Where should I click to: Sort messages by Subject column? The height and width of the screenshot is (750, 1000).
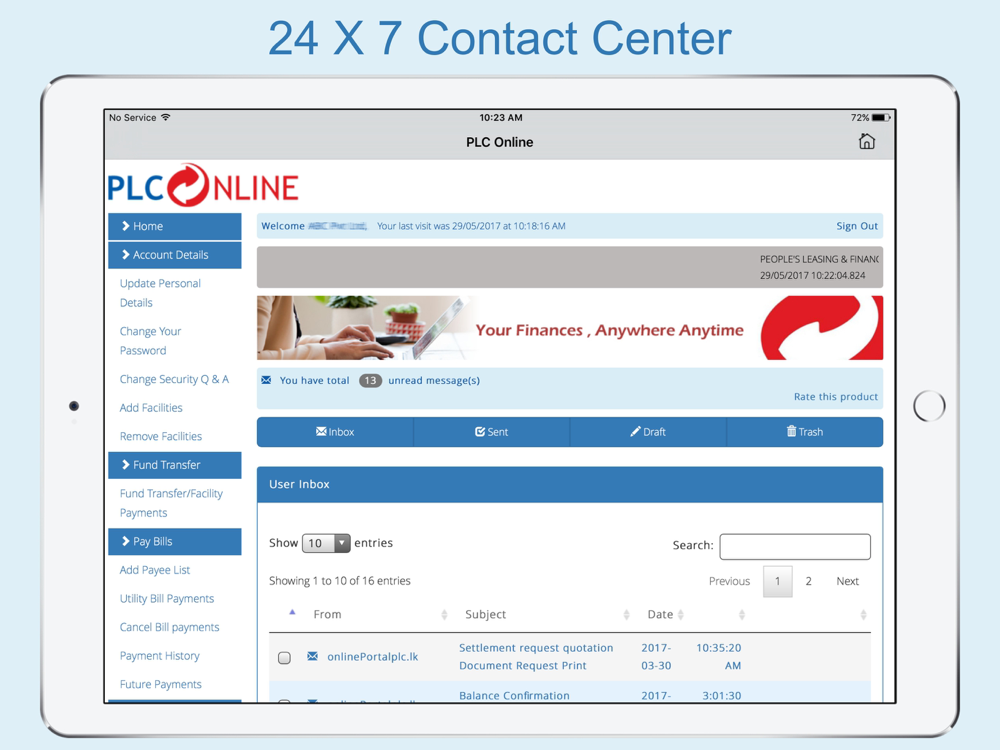pos(547,614)
